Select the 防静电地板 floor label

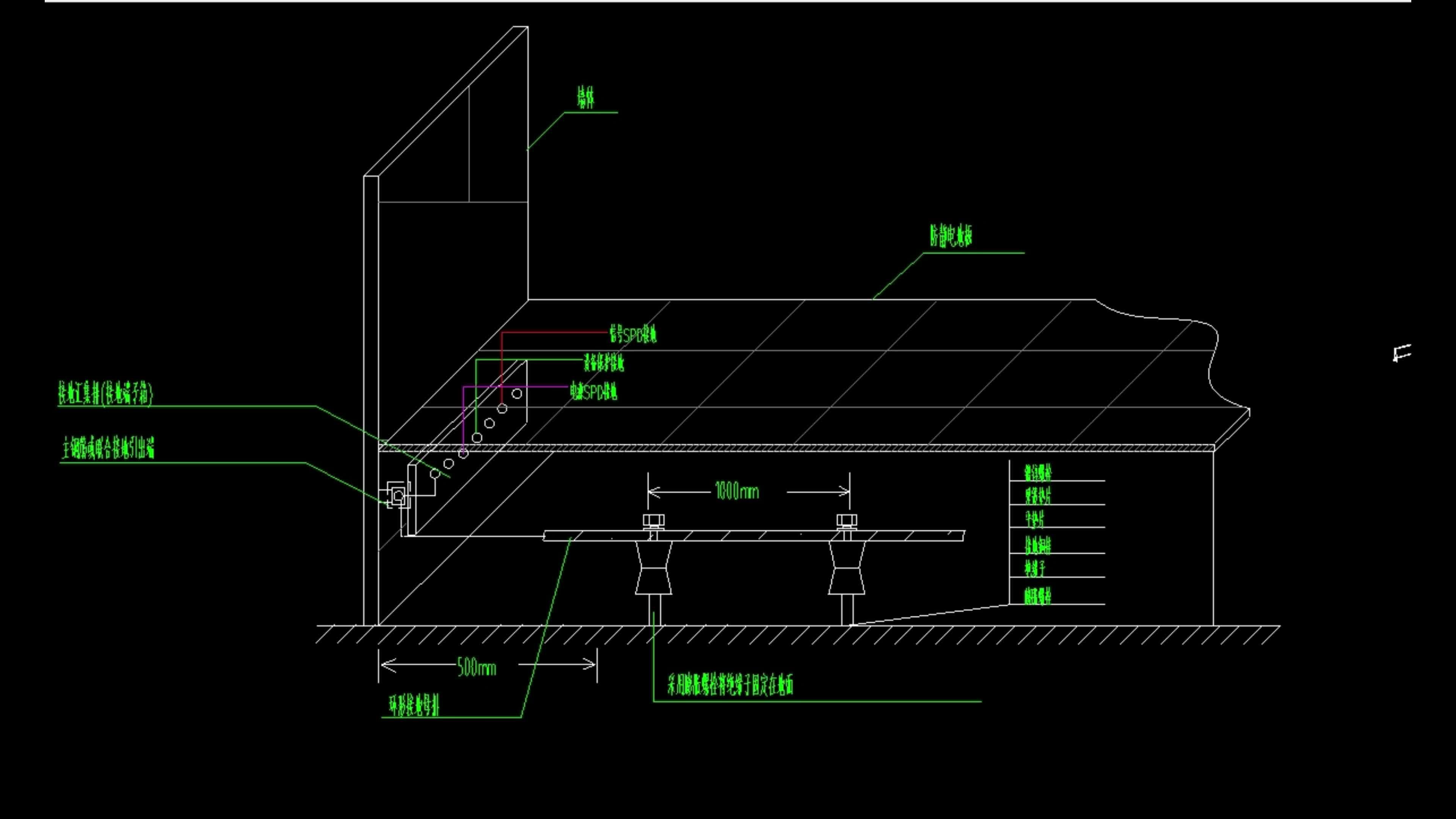951,235
